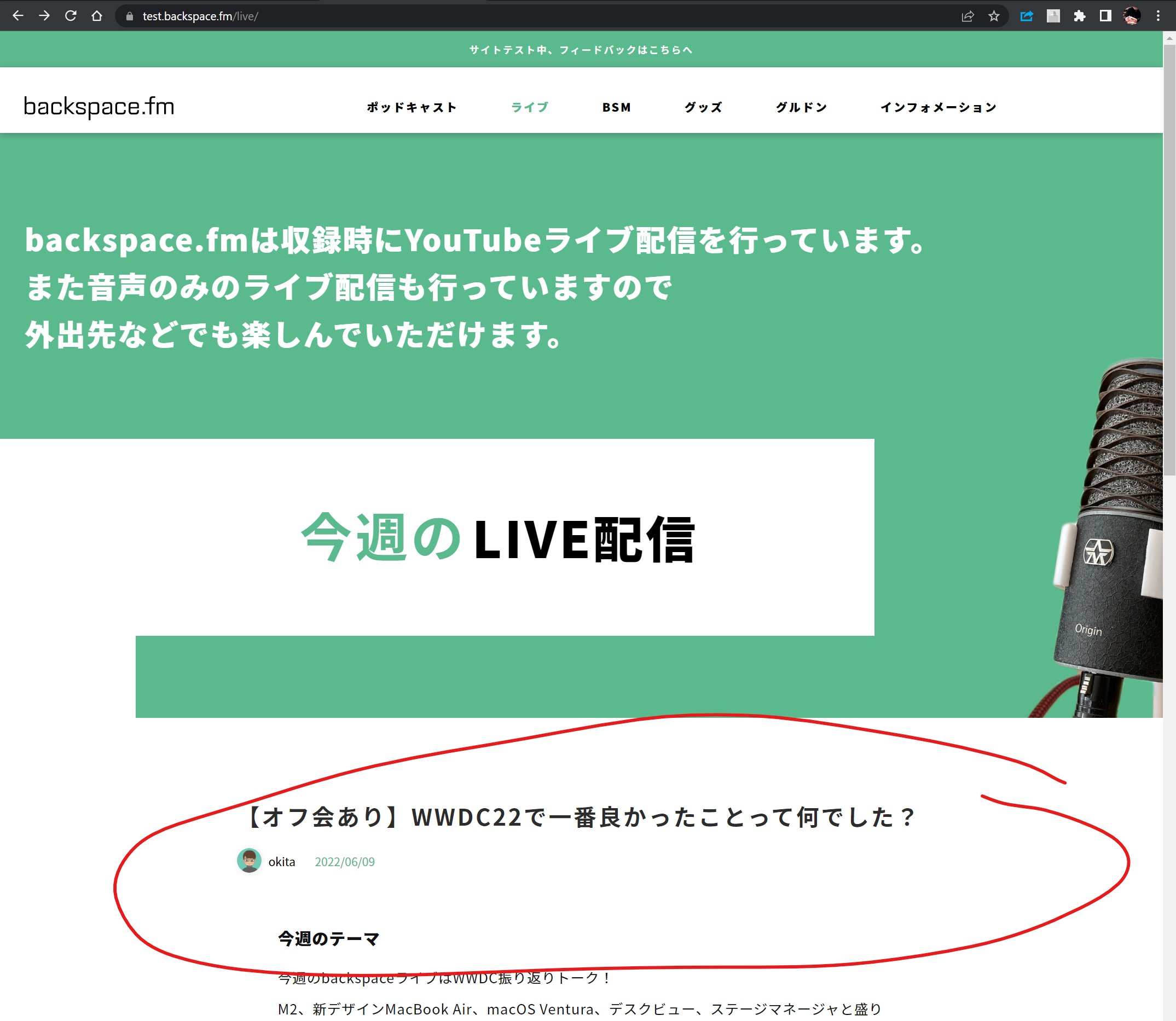The image size is (1176, 1021).
Task: Click the okita author avatar
Action: pos(249,860)
